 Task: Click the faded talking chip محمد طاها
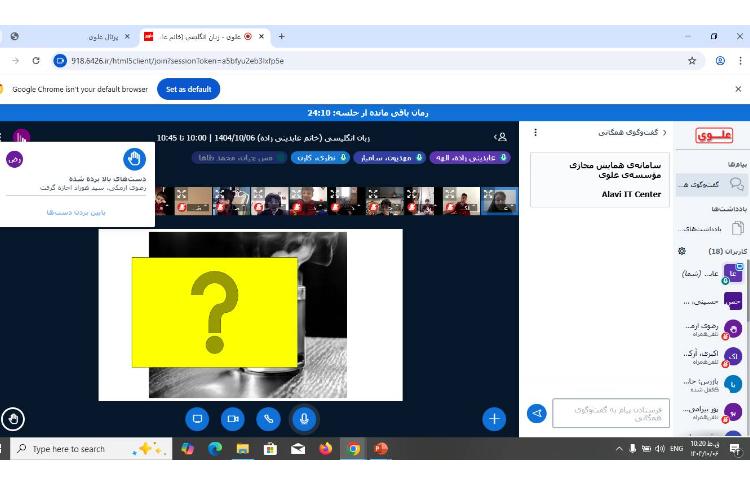tap(239, 157)
